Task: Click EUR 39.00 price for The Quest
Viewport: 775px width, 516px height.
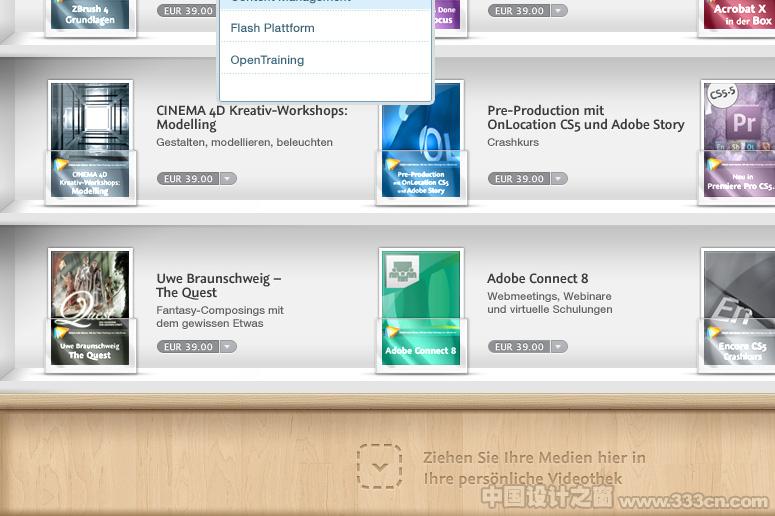Action: [x=188, y=346]
